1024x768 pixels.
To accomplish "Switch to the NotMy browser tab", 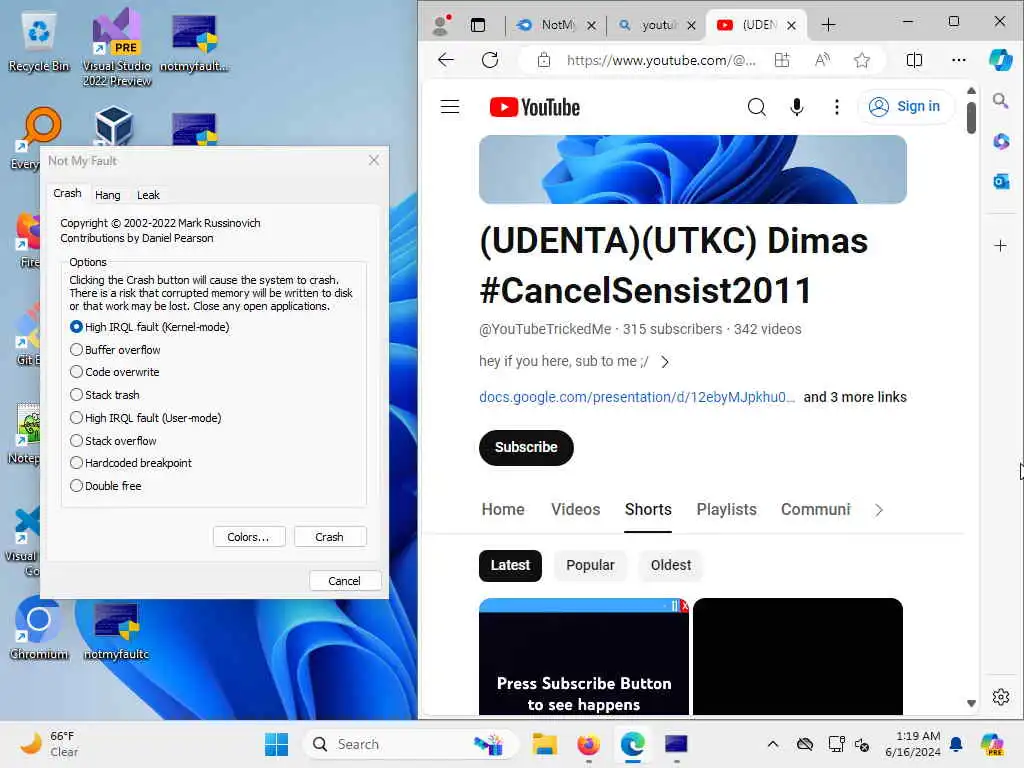I will 554,25.
